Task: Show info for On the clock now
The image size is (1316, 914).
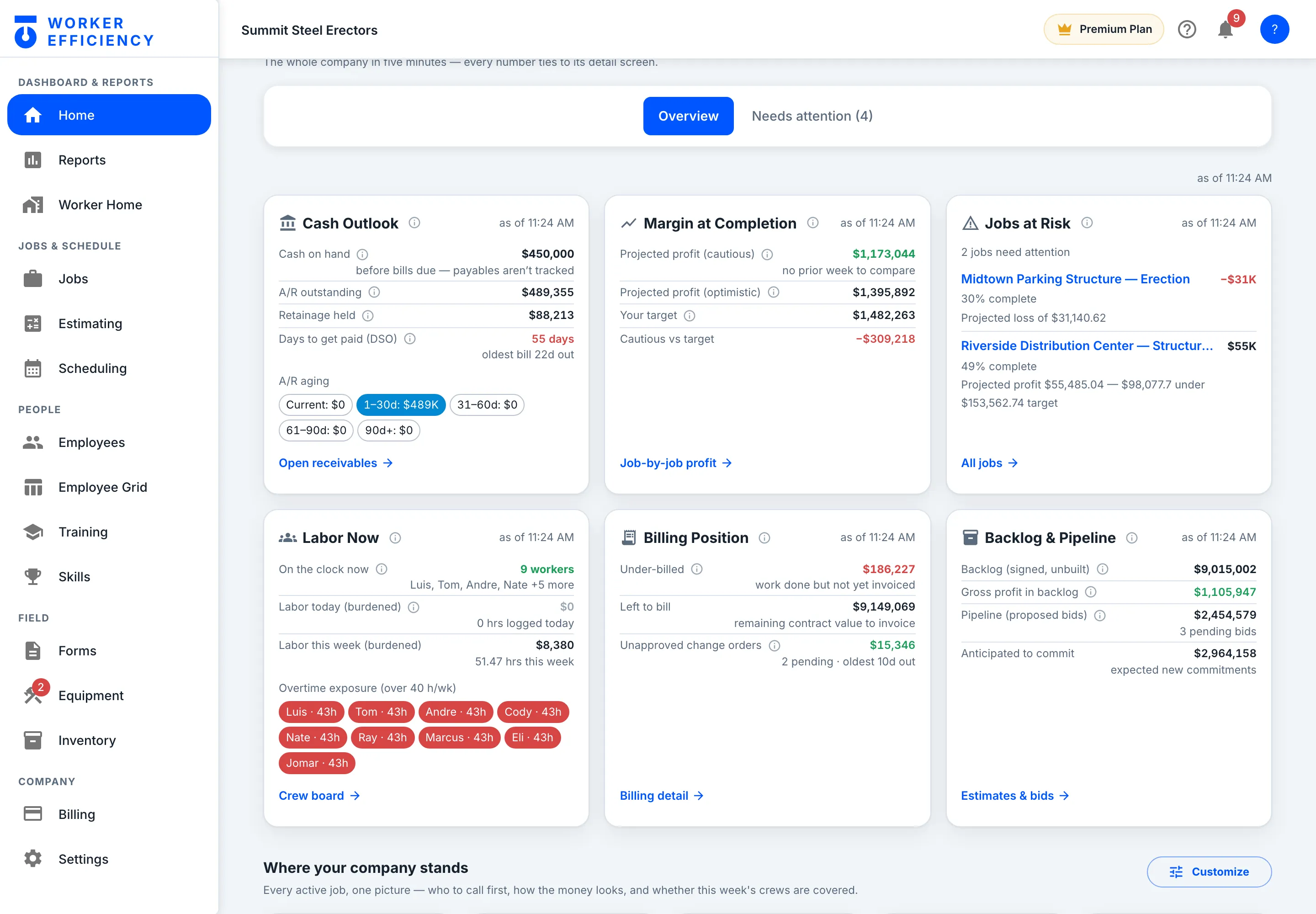Action: coord(382,569)
